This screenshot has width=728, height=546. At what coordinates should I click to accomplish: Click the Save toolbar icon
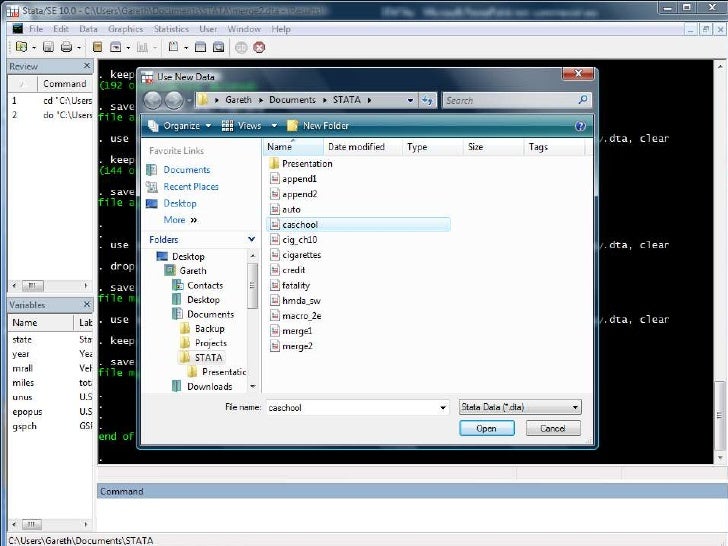point(48,47)
